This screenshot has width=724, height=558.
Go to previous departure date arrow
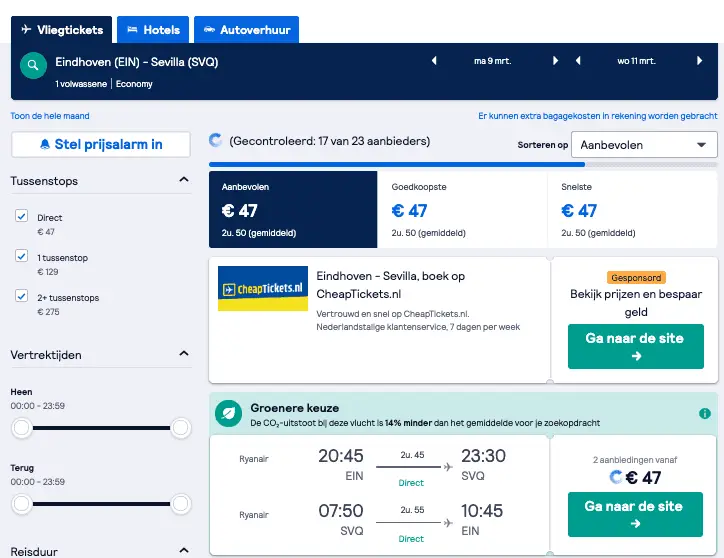pyautogui.click(x=434, y=61)
